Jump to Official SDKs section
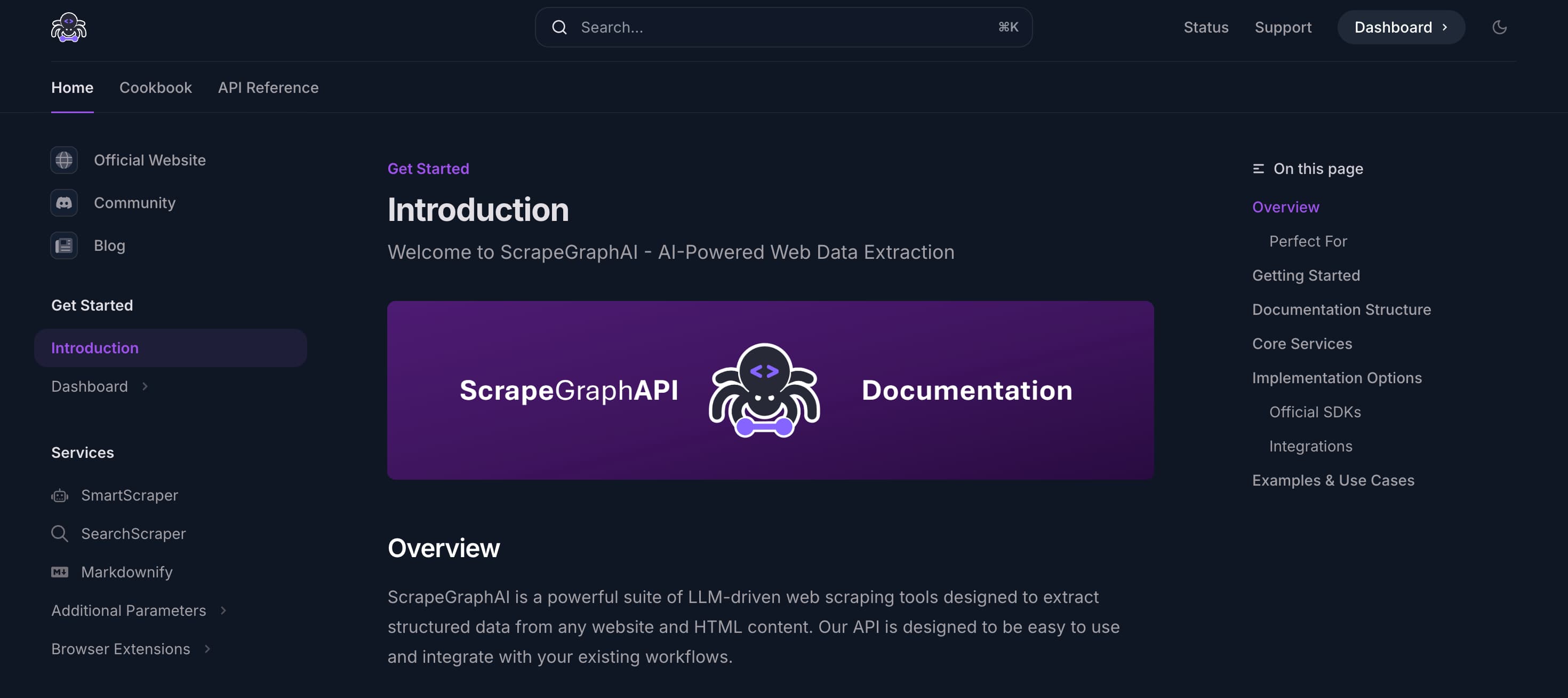 [1315, 412]
